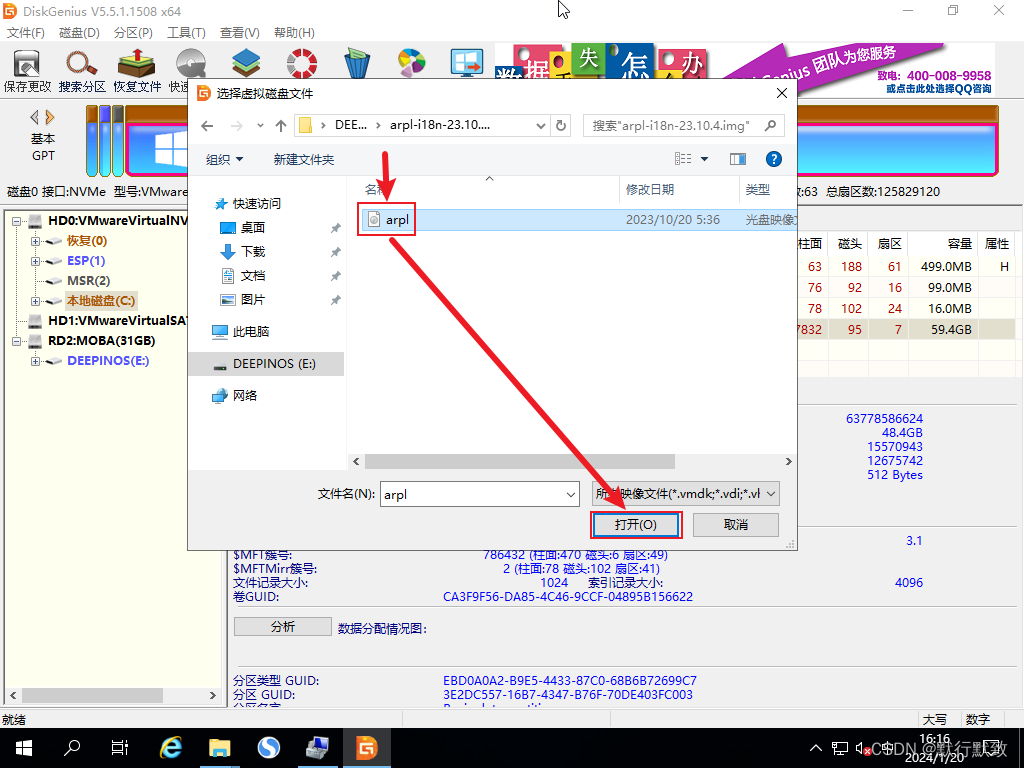The image size is (1024, 768).
Task: Click the recycle bin toolbar icon
Action: (x=357, y=64)
